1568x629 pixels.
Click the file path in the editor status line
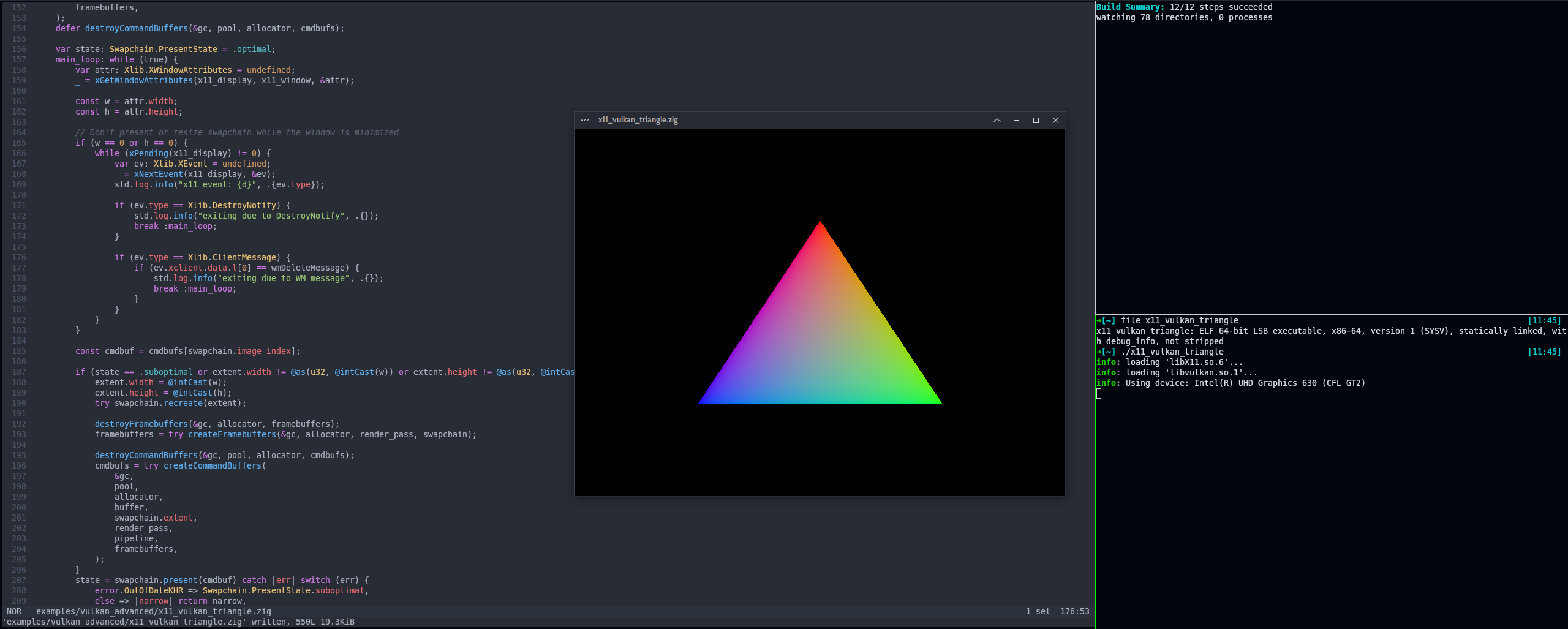[x=153, y=611]
